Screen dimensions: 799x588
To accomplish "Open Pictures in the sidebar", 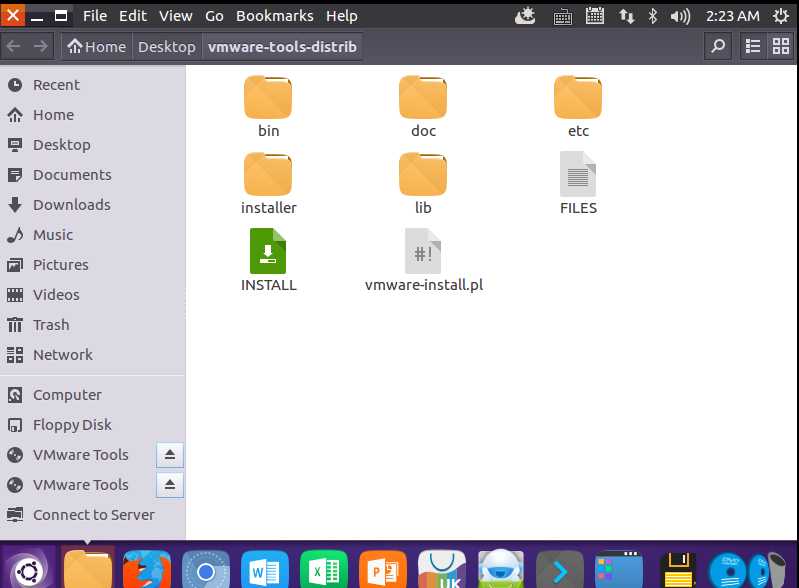I will (x=92, y=265).
